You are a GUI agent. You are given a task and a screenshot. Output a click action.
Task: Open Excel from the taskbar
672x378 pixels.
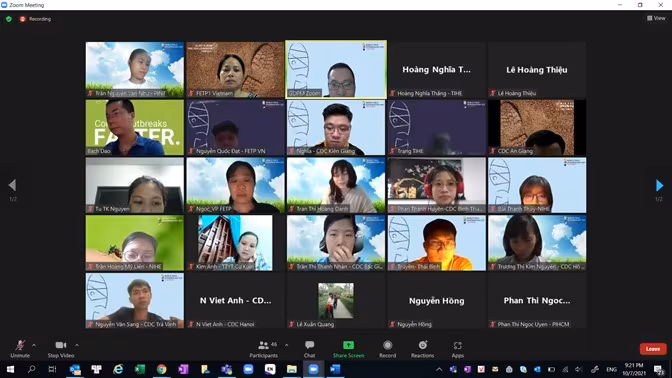(140, 369)
